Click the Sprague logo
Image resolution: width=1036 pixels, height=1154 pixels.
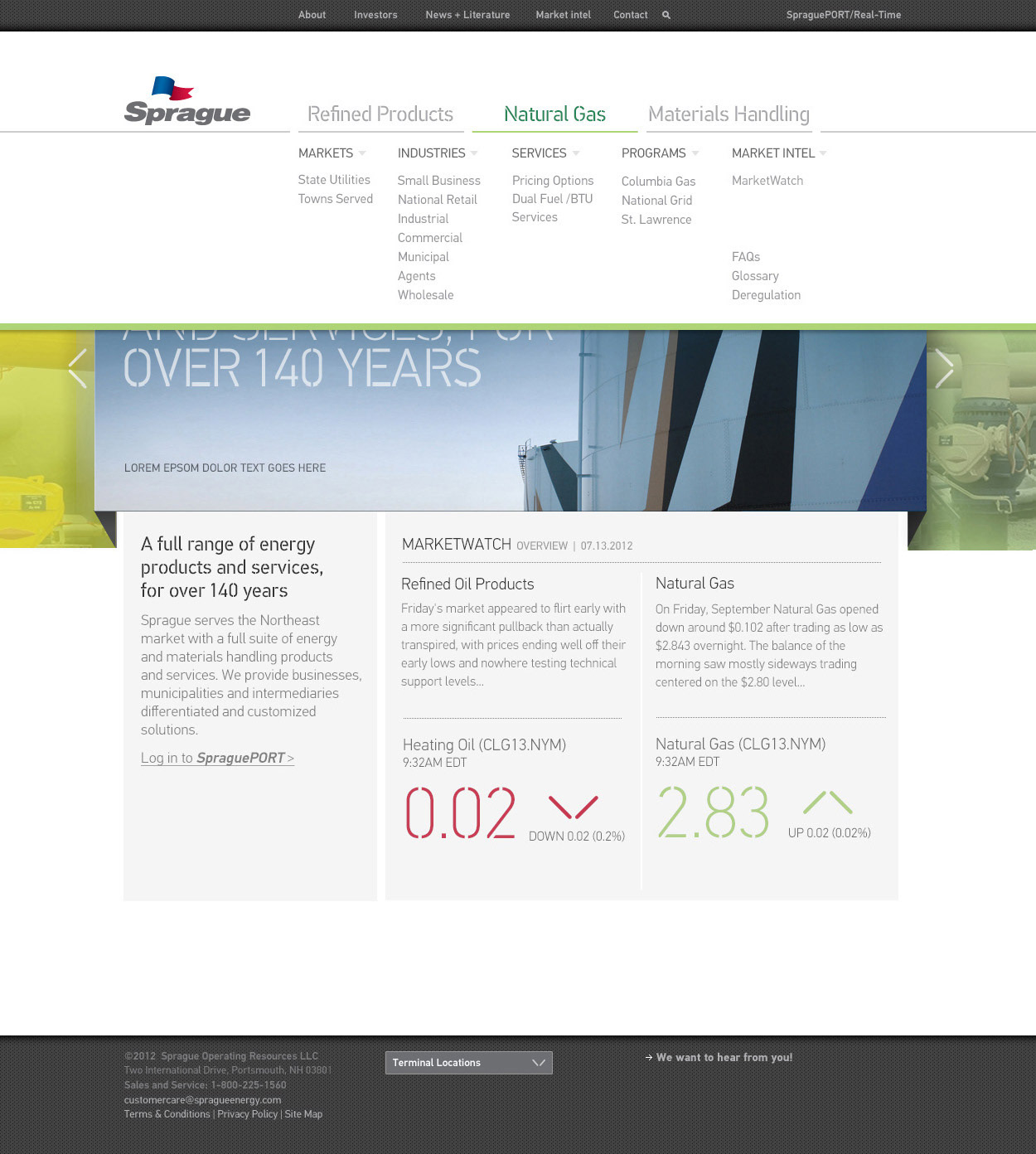pyautogui.click(x=187, y=100)
